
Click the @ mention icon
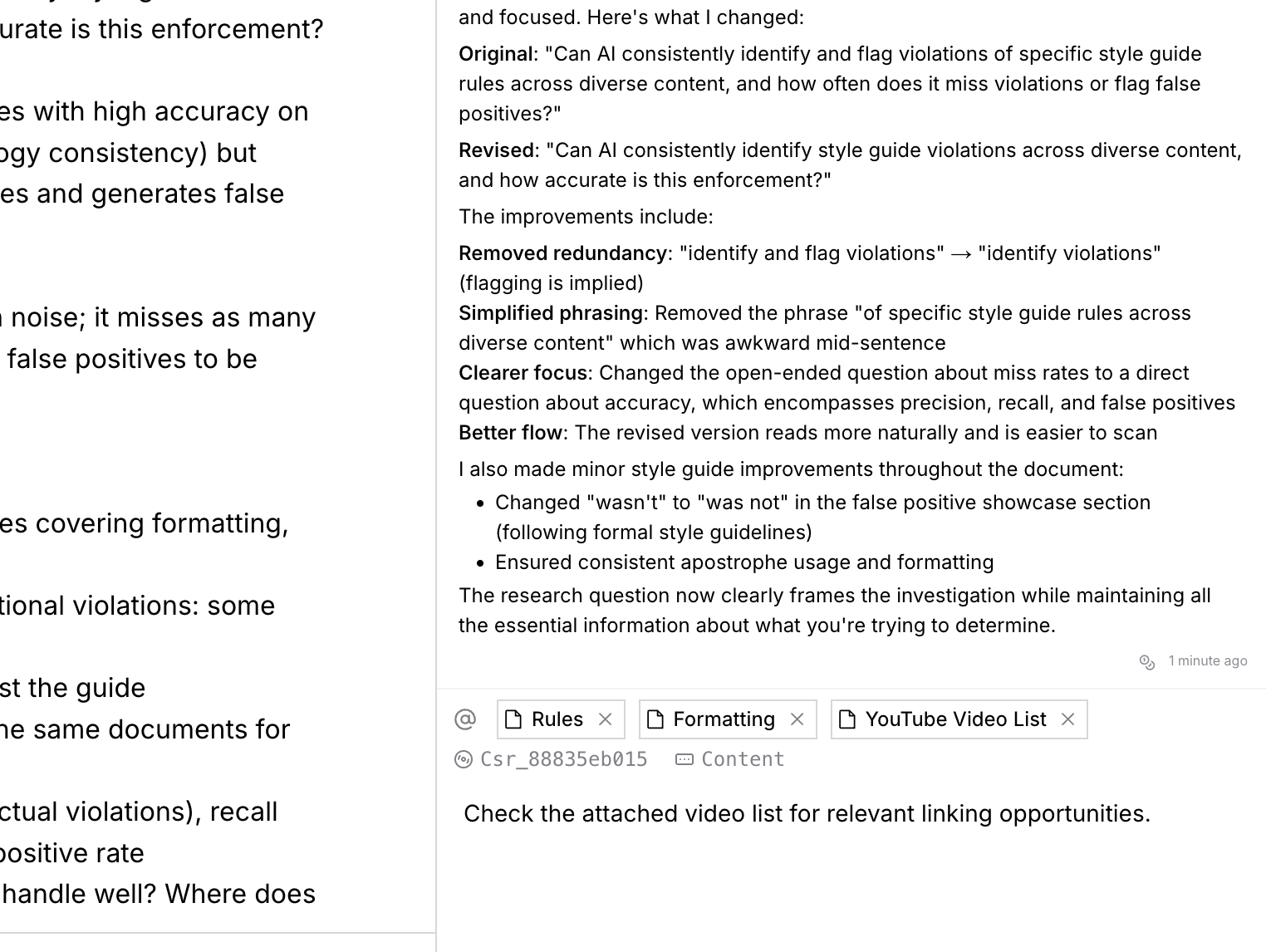pos(465,719)
